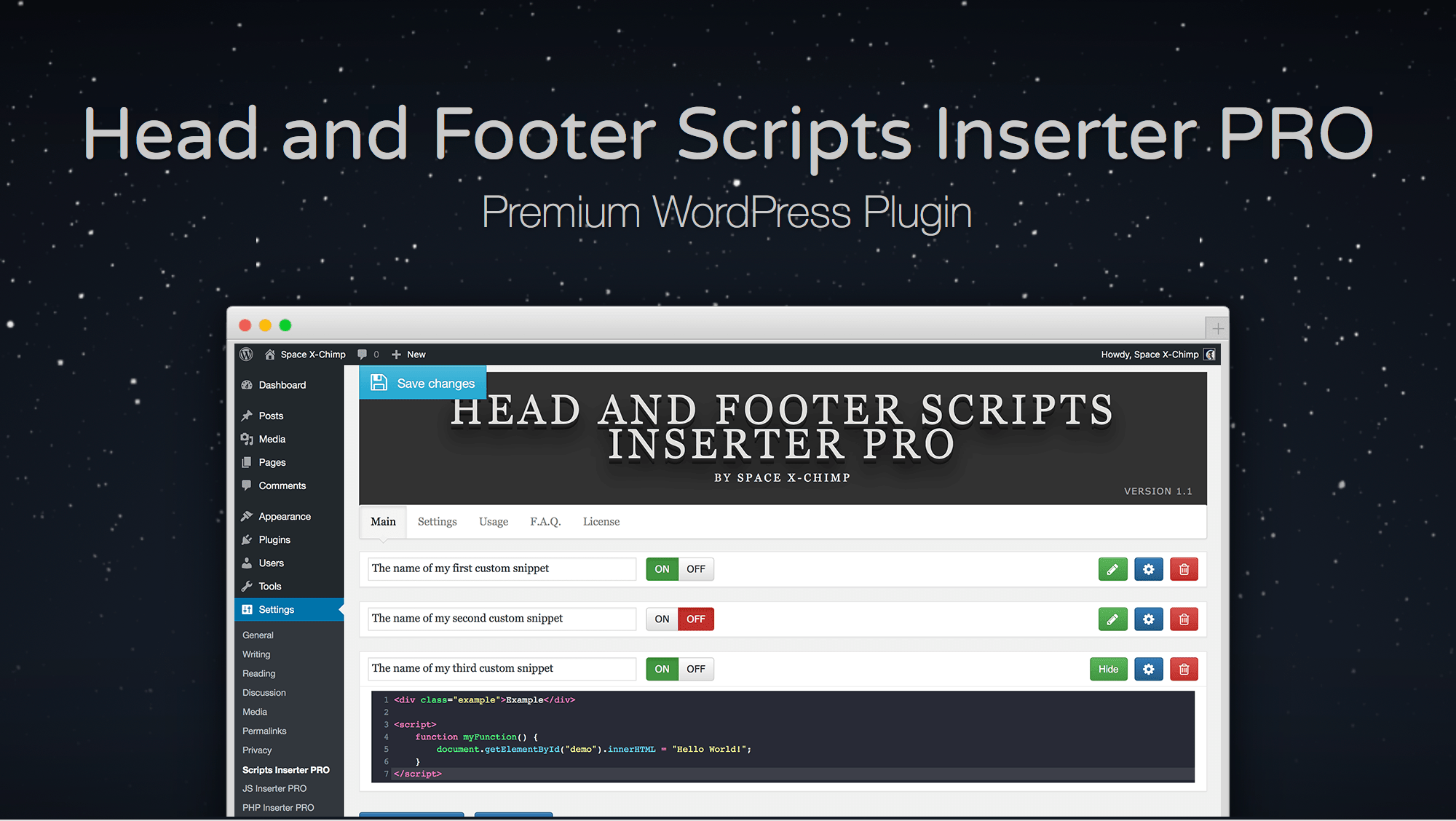Open gear settings for second custom snippet
Image resolution: width=1456 pixels, height=821 pixels.
point(1148,619)
